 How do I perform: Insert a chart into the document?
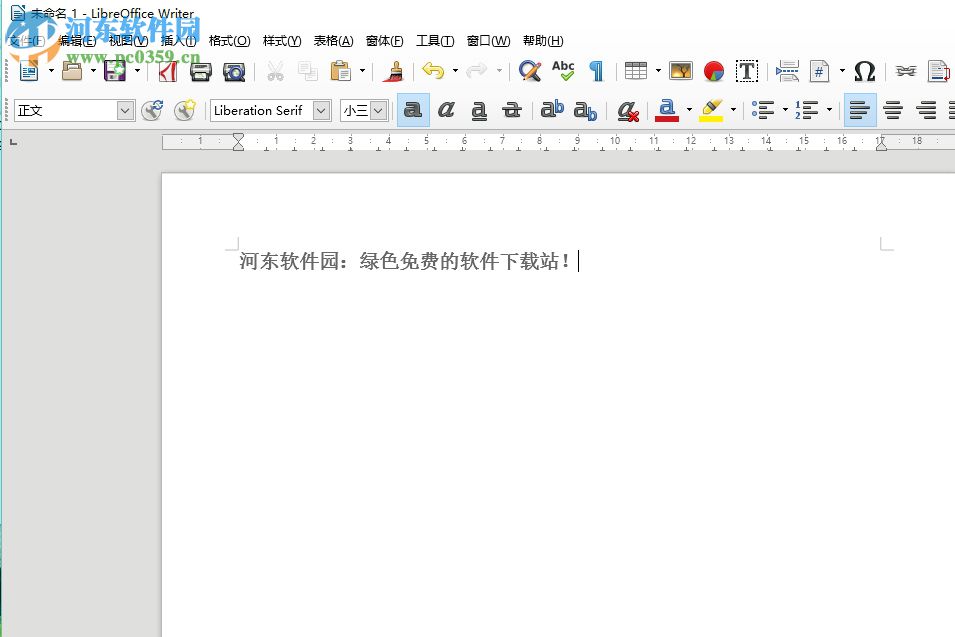(712, 71)
